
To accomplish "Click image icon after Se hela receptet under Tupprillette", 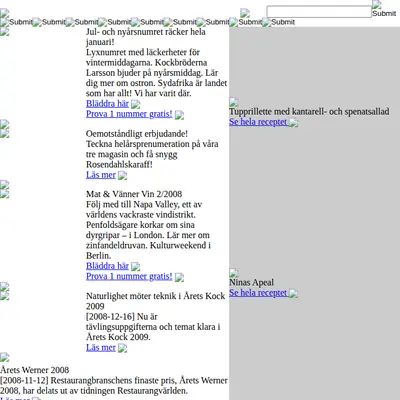I will 294,123.
